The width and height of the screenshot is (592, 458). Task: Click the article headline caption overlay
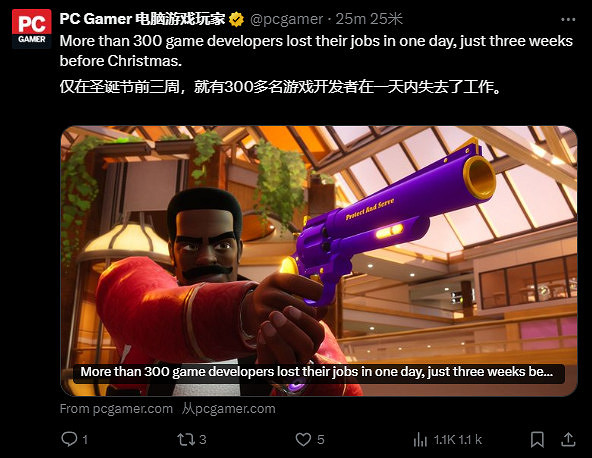click(319, 372)
